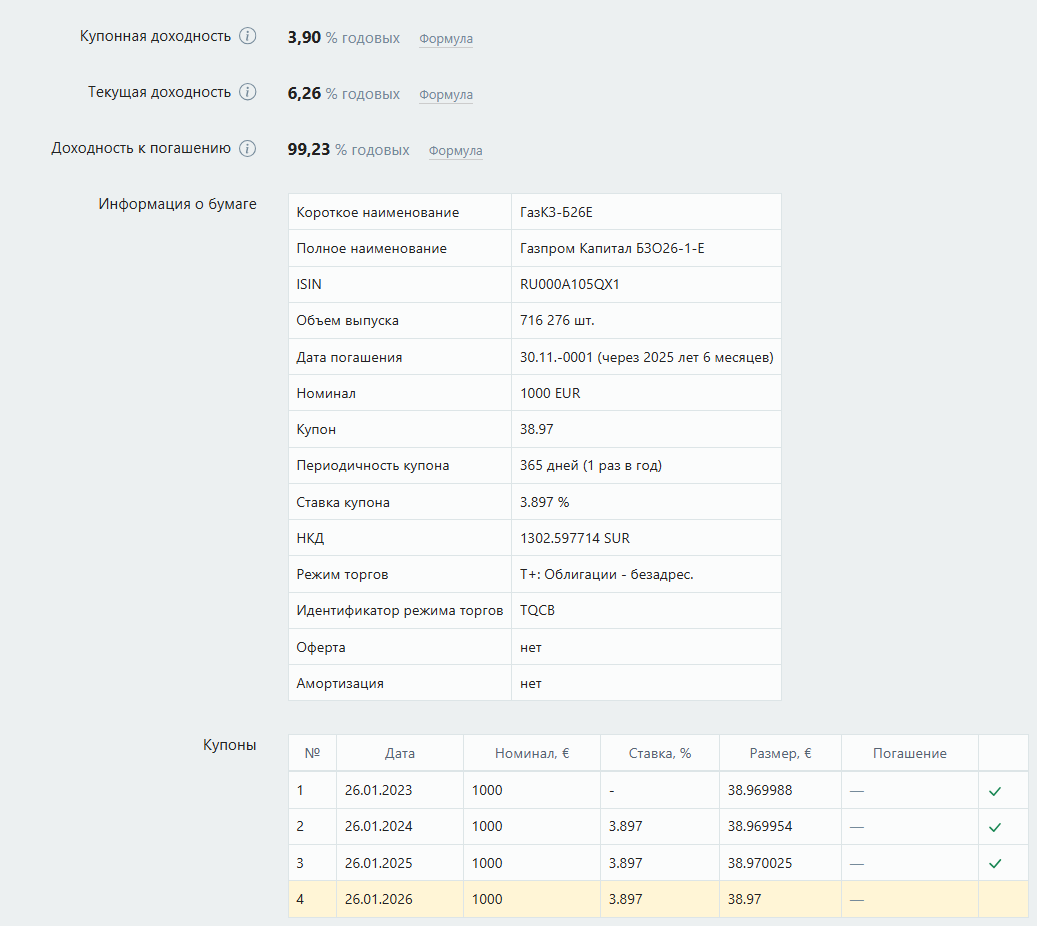Click yield value 99,23 % годовых
The image size is (1037, 926).
(349, 149)
